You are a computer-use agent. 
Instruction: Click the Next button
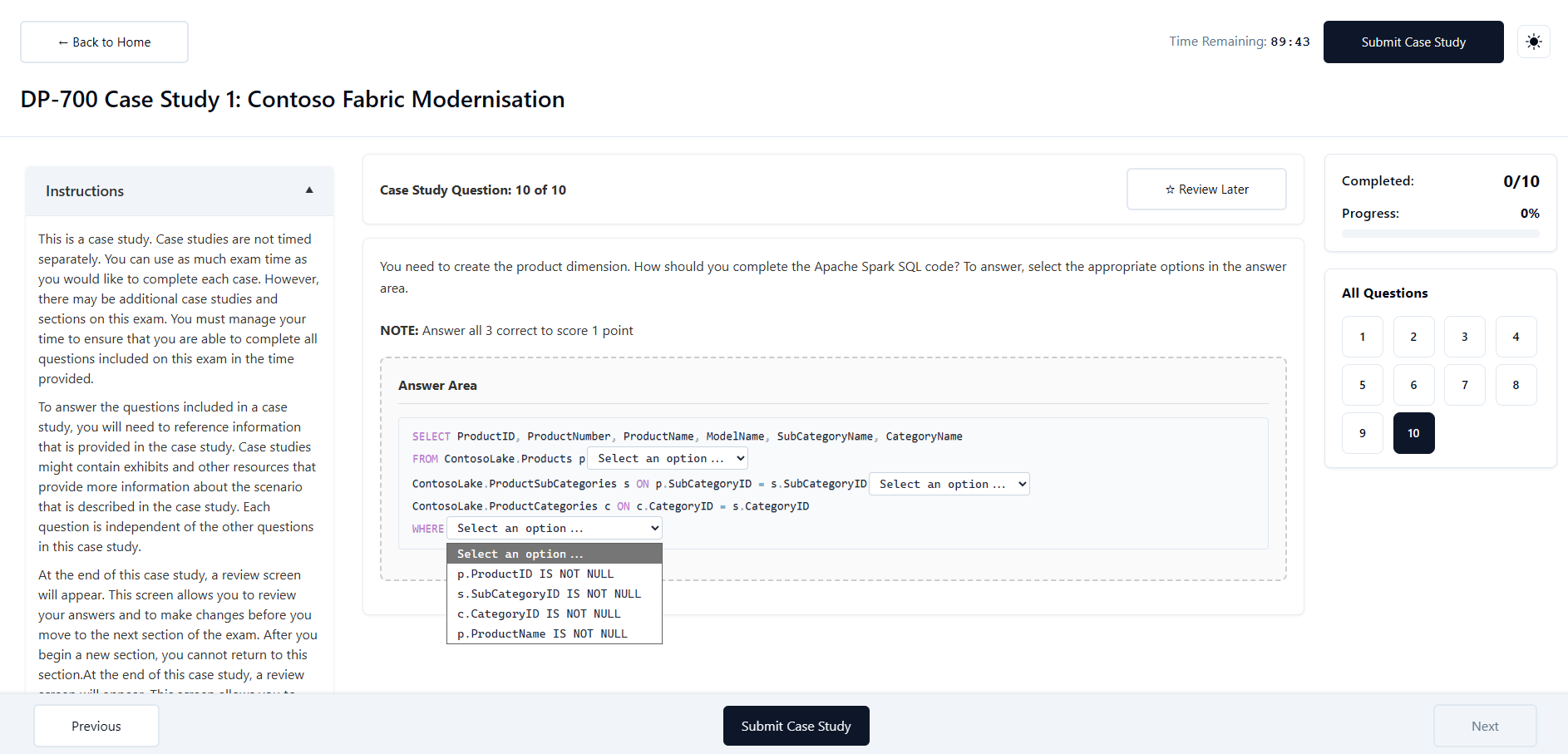(1485, 726)
